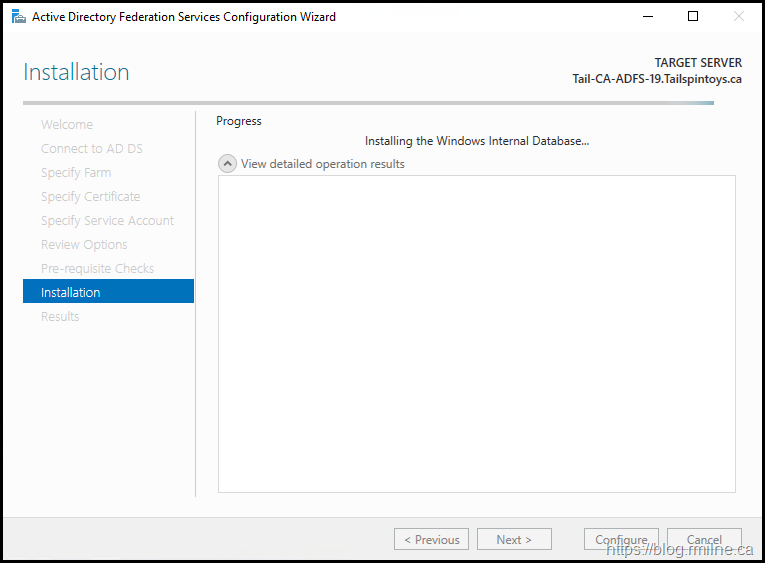This screenshot has width=765, height=563.
Task: Click the View detailed operation results label
Action: 322,164
